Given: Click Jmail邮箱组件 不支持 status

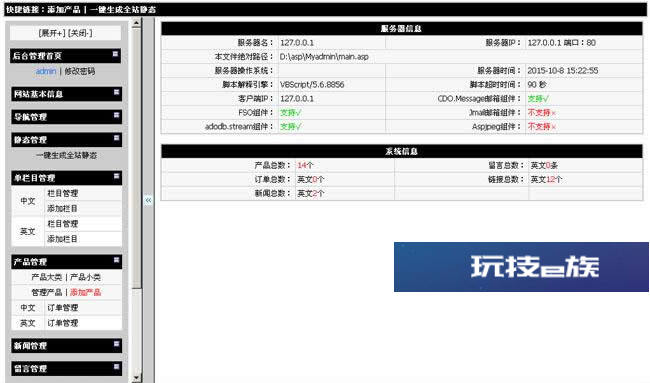Looking at the screenshot, I should [x=541, y=113].
